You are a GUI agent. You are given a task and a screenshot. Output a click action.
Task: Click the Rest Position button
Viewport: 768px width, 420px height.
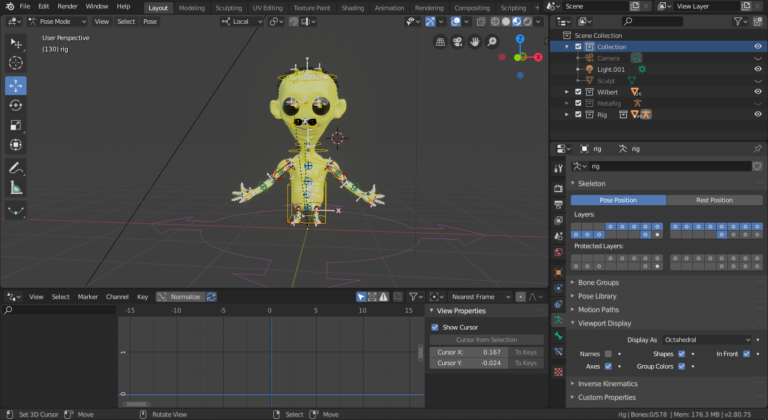coord(714,200)
